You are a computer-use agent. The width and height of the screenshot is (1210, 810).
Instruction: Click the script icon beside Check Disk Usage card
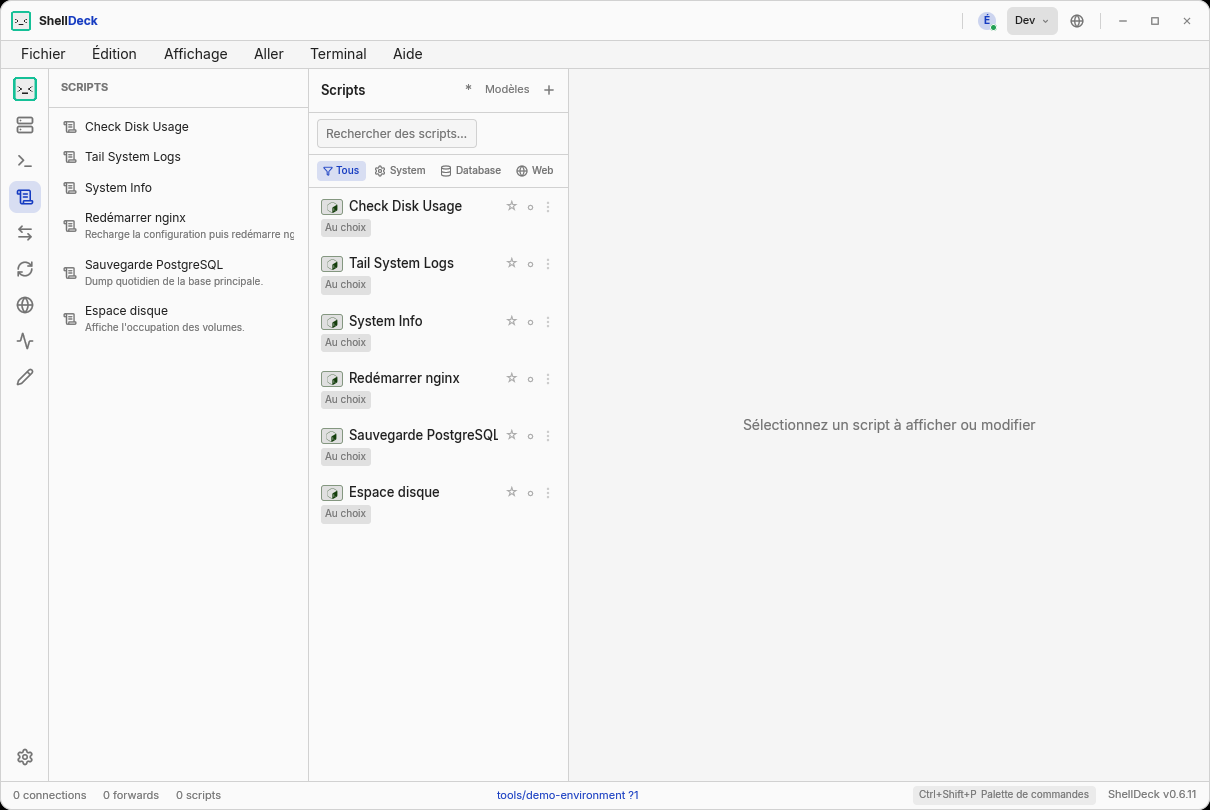click(x=332, y=207)
